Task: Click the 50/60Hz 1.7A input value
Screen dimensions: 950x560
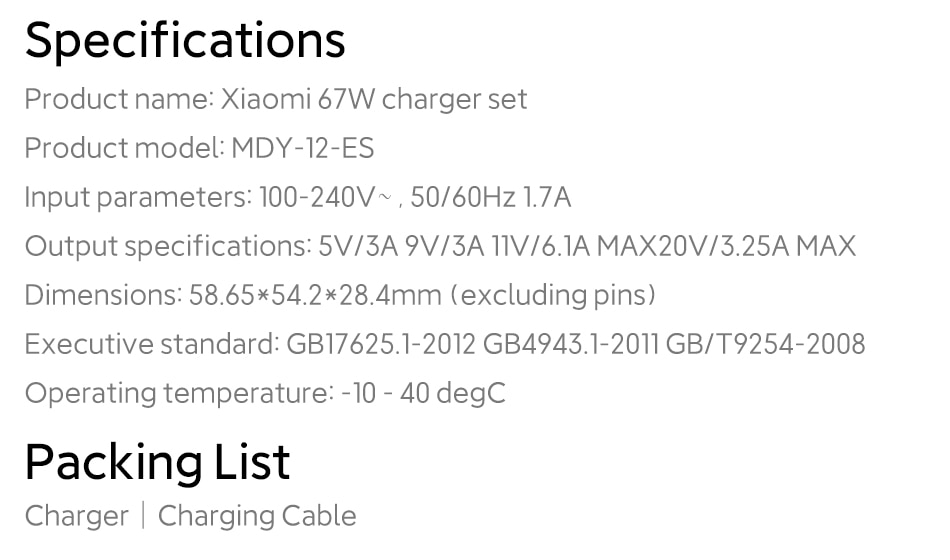Action: point(491,198)
